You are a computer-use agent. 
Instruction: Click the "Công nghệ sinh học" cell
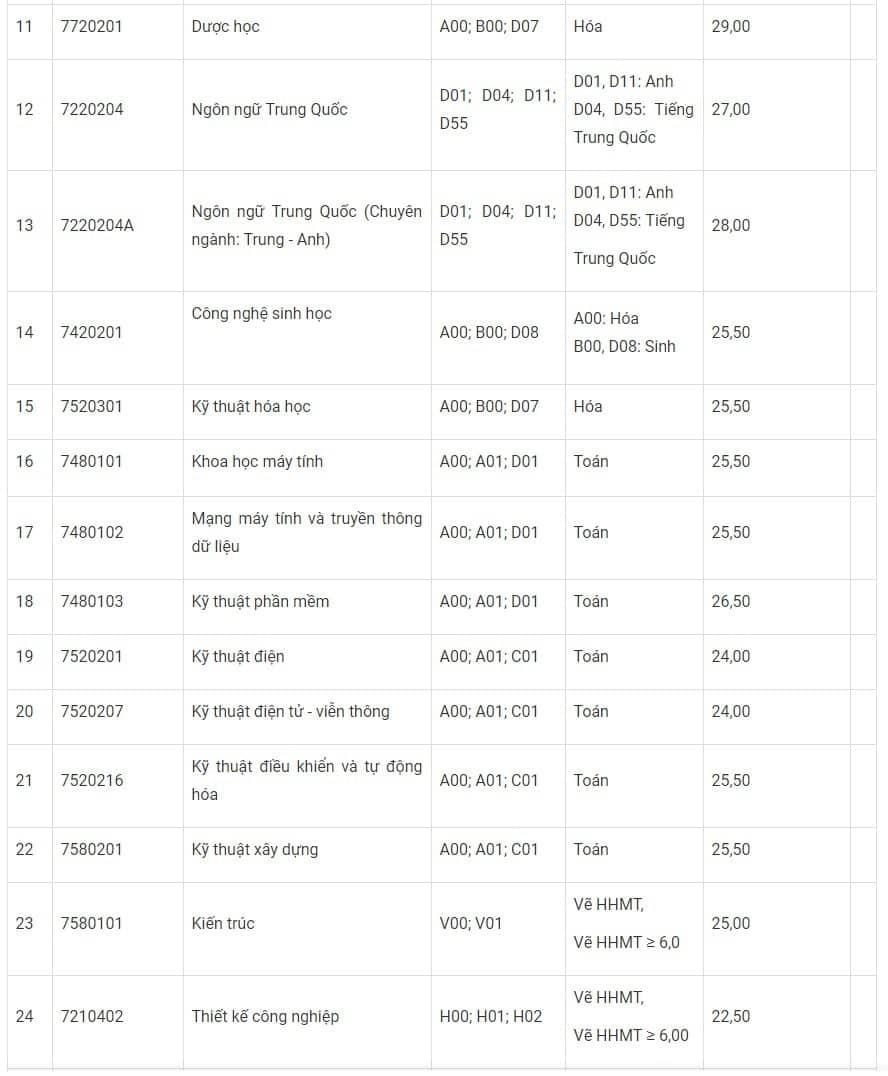(x=261, y=314)
